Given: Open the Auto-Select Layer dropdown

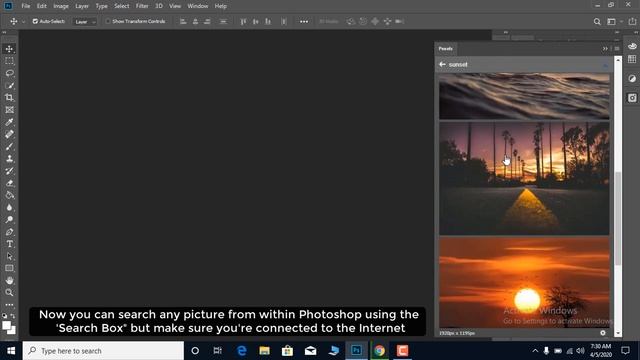Looking at the screenshot, I should tap(84, 22).
